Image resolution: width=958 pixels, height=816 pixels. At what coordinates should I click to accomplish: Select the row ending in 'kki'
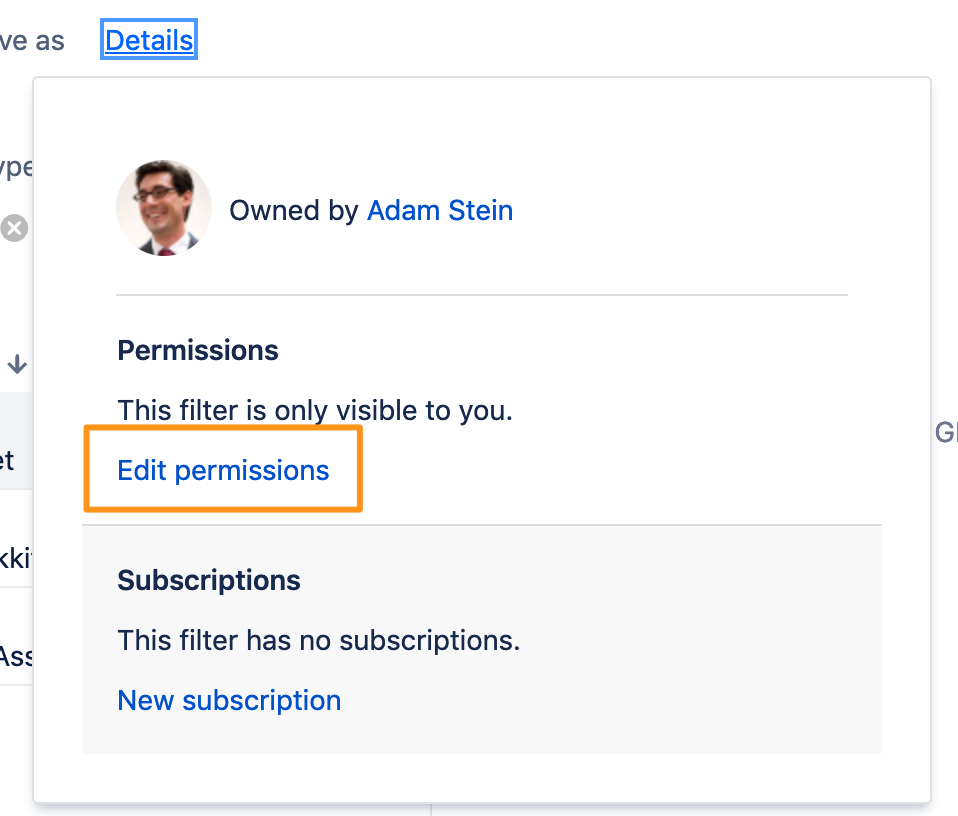(x=16, y=539)
